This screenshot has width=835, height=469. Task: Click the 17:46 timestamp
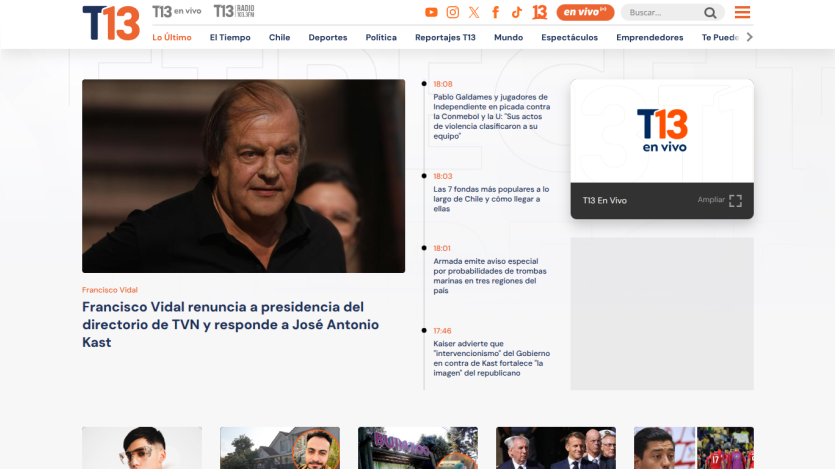(442, 331)
